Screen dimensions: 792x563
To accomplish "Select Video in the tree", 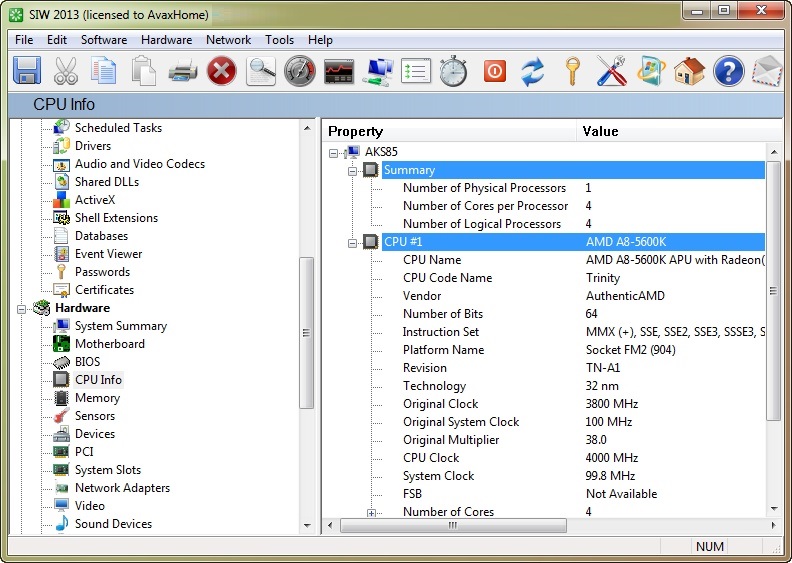I will 90,506.
